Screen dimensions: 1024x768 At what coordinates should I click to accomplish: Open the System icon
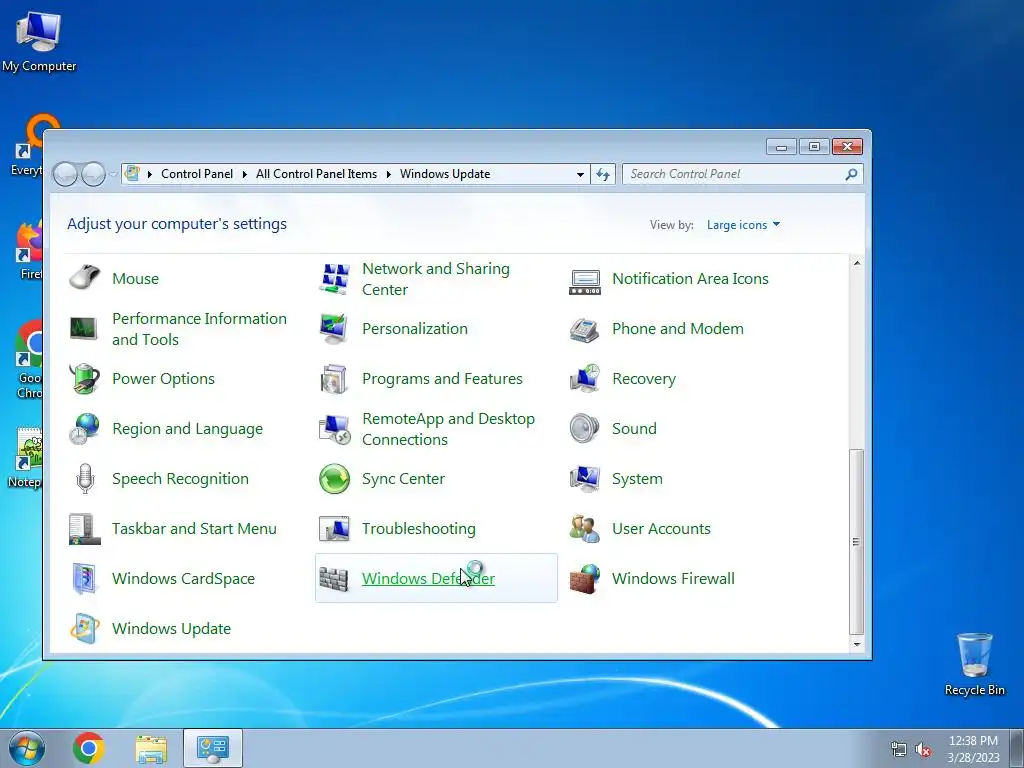pyautogui.click(x=584, y=479)
